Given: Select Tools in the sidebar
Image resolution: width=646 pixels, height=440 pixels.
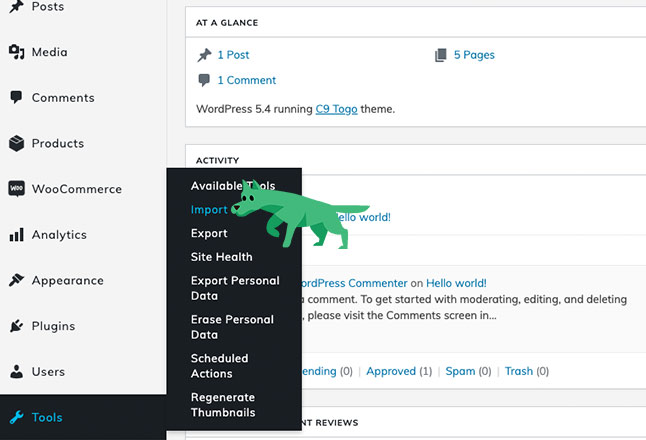Looking at the screenshot, I should [47, 417].
